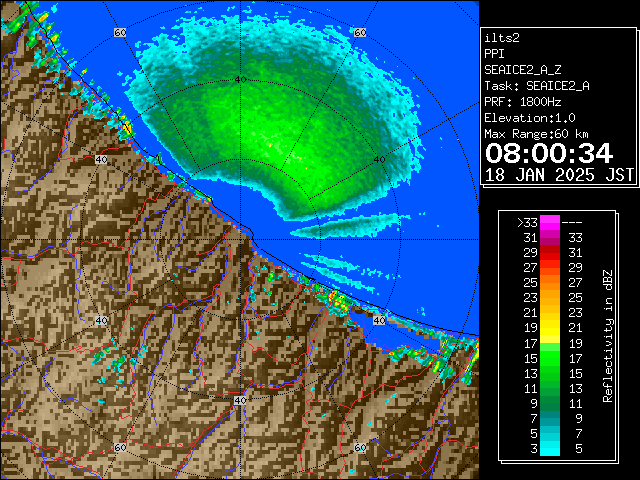Click the "PRF: 1800Hz" value
This screenshot has width=640, height=480.
tap(522, 102)
